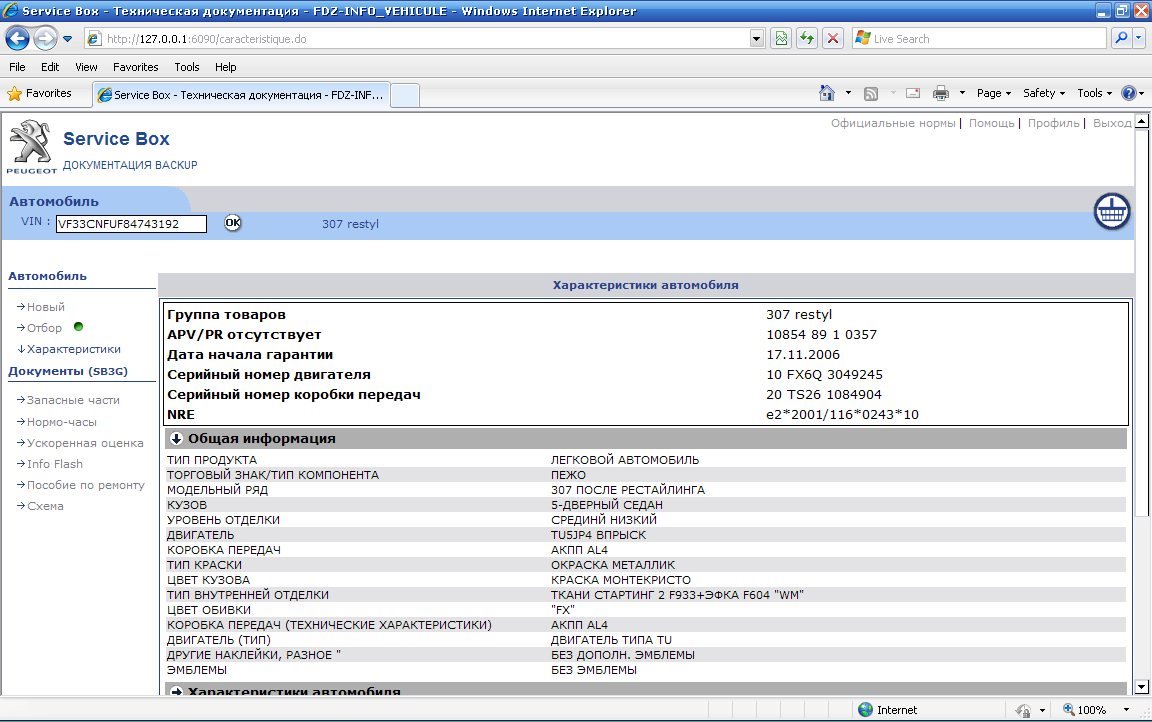Open the Tools command bar menu
Viewport: 1152px width, 722px height.
pos(1094,93)
